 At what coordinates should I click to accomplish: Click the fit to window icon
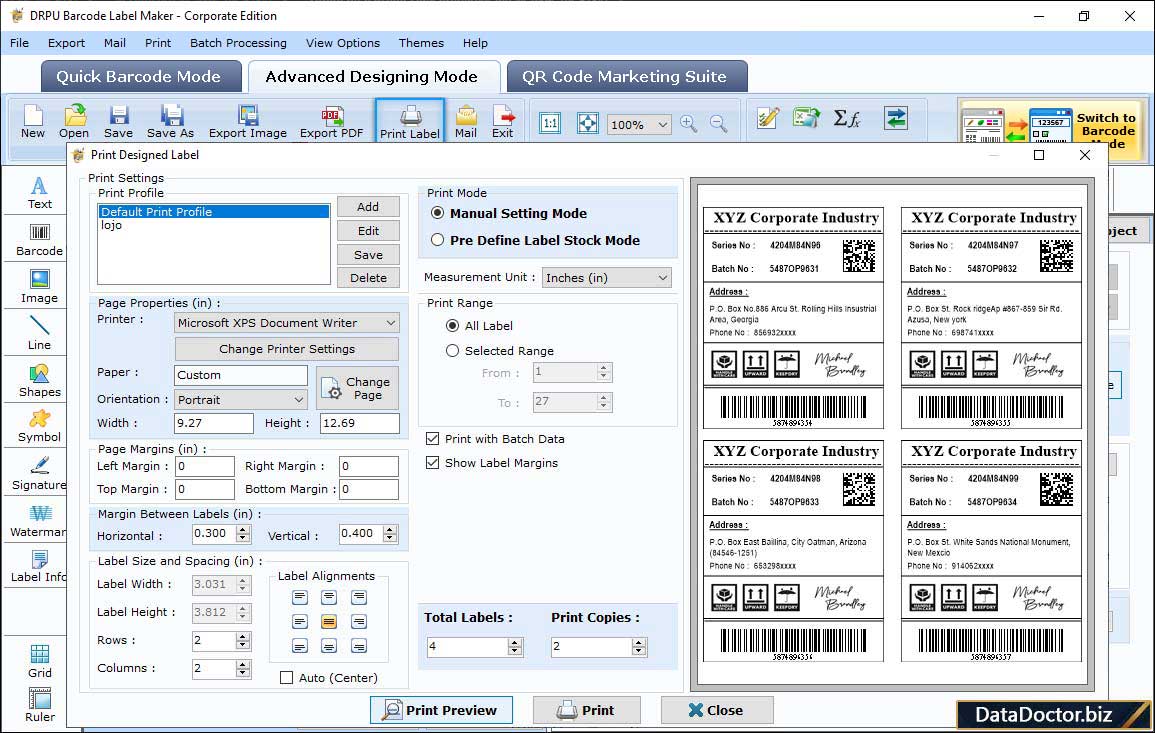(587, 123)
